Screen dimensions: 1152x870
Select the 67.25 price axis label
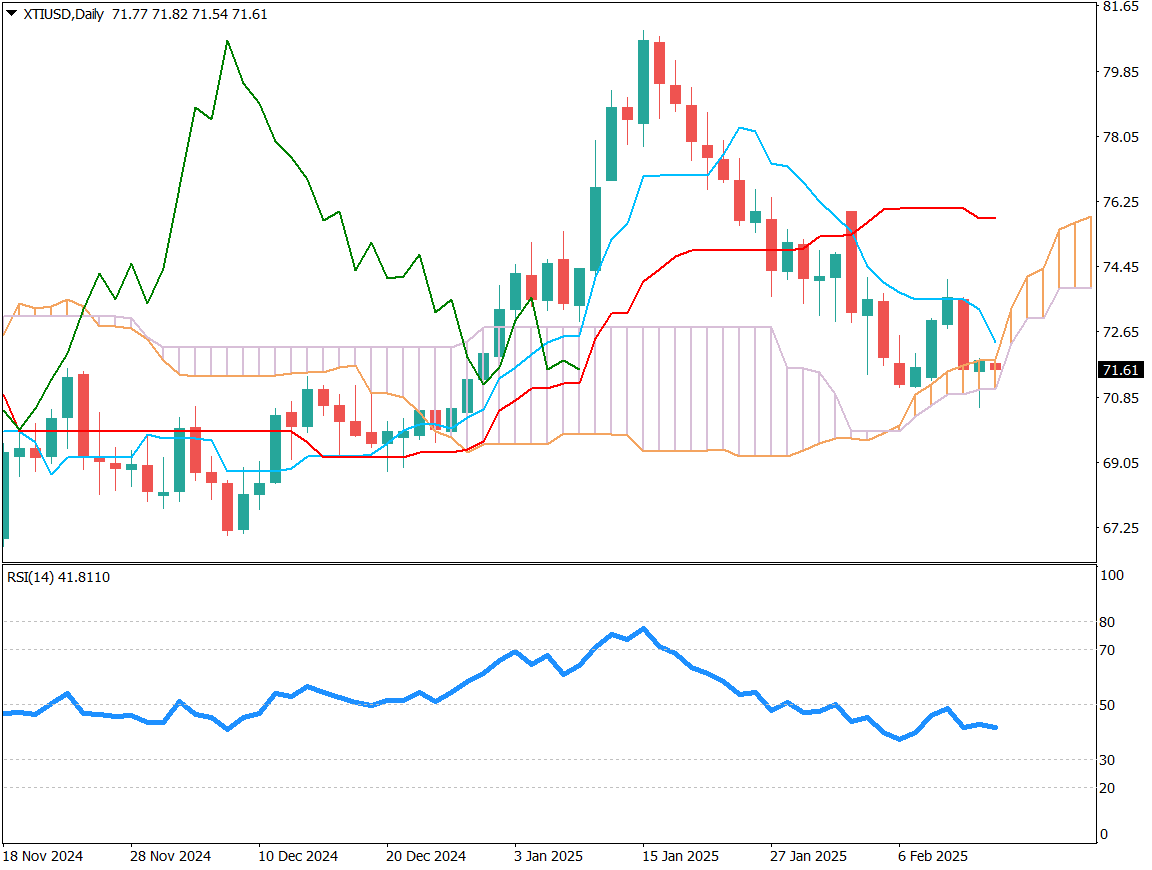tap(1119, 528)
